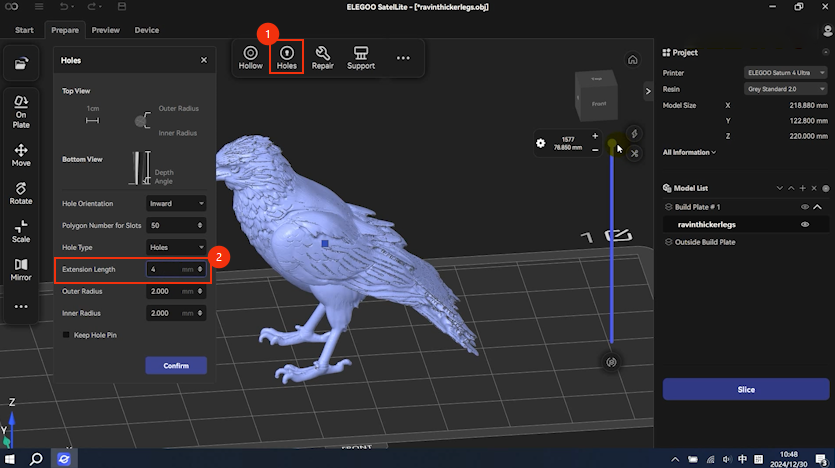Click the SatelLite app in taskbar
This screenshot has width=835, height=468.
click(x=64, y=458)
